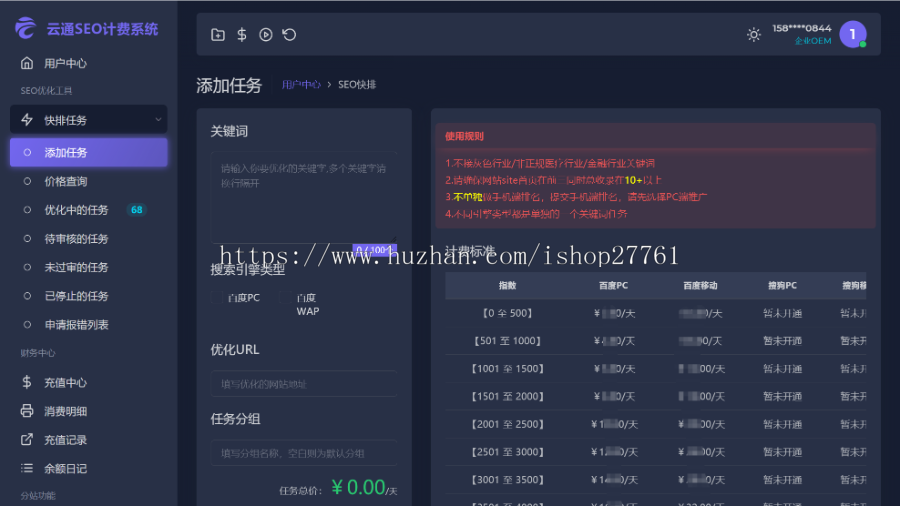This screenshot has width=900, height=506.
Task: Click the dollar sign toolbar icon
Action: click(242, 34)
